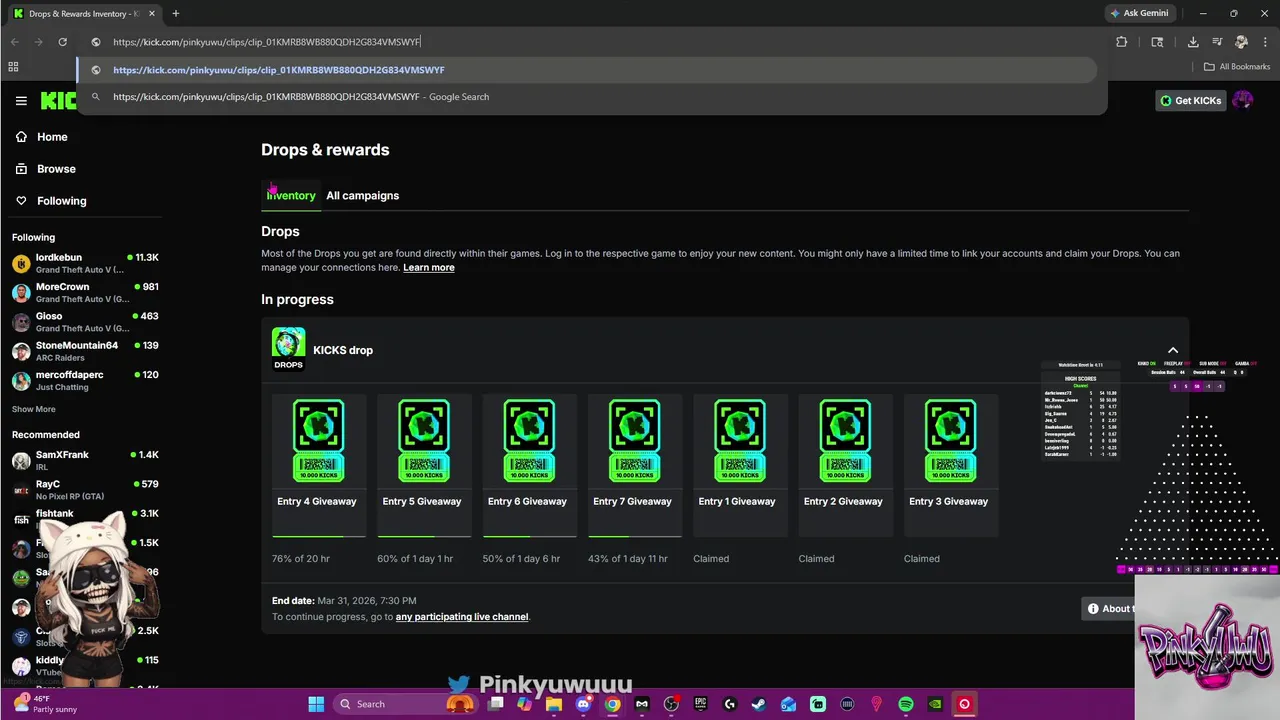Open Discord from the taskbar
Viewport: 1280px width, 720px height.
(x=583, y=704)
